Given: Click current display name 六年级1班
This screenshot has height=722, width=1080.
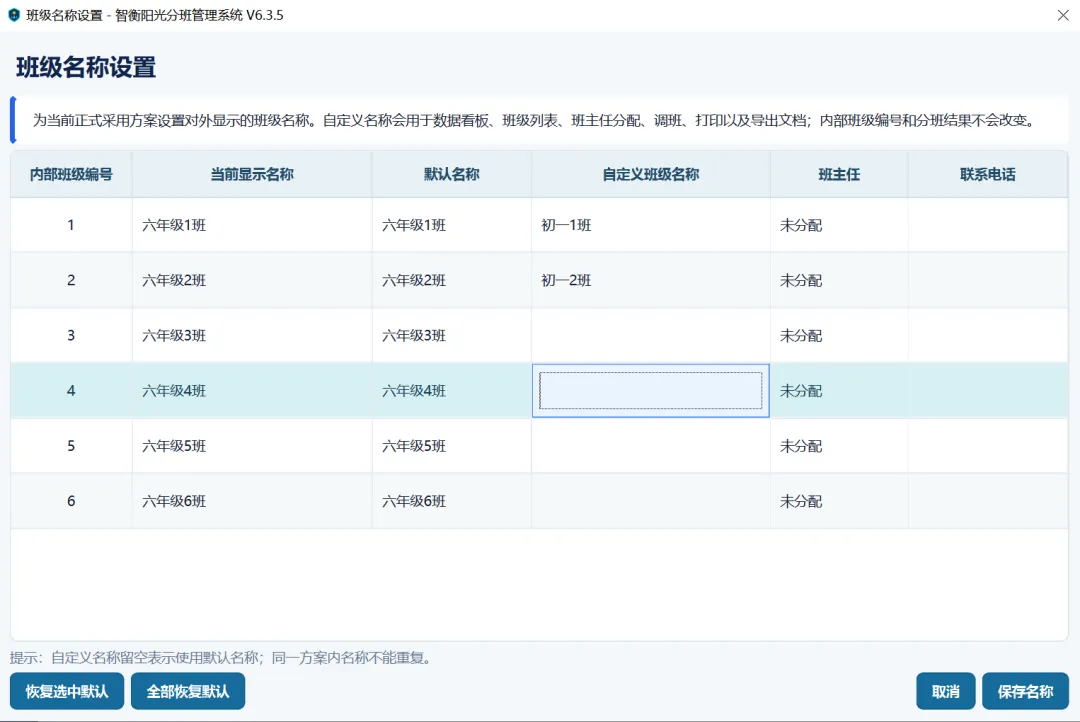Looking at the screenshot, I should coord(252,225).
